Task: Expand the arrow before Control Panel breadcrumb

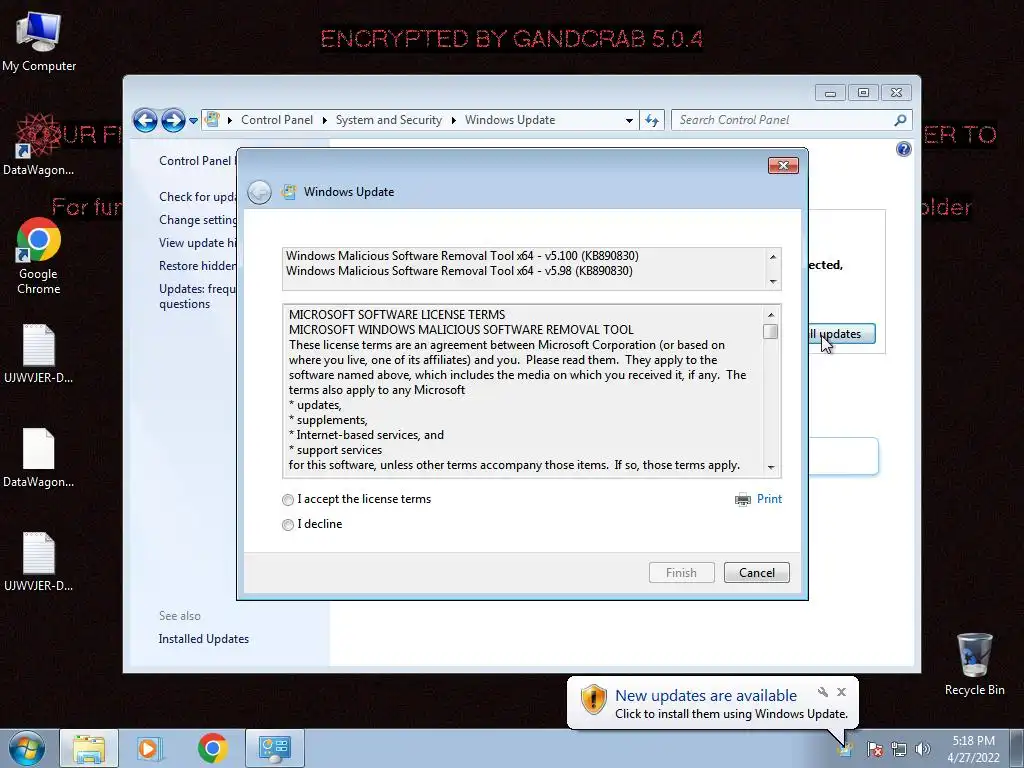Action: 230,121
